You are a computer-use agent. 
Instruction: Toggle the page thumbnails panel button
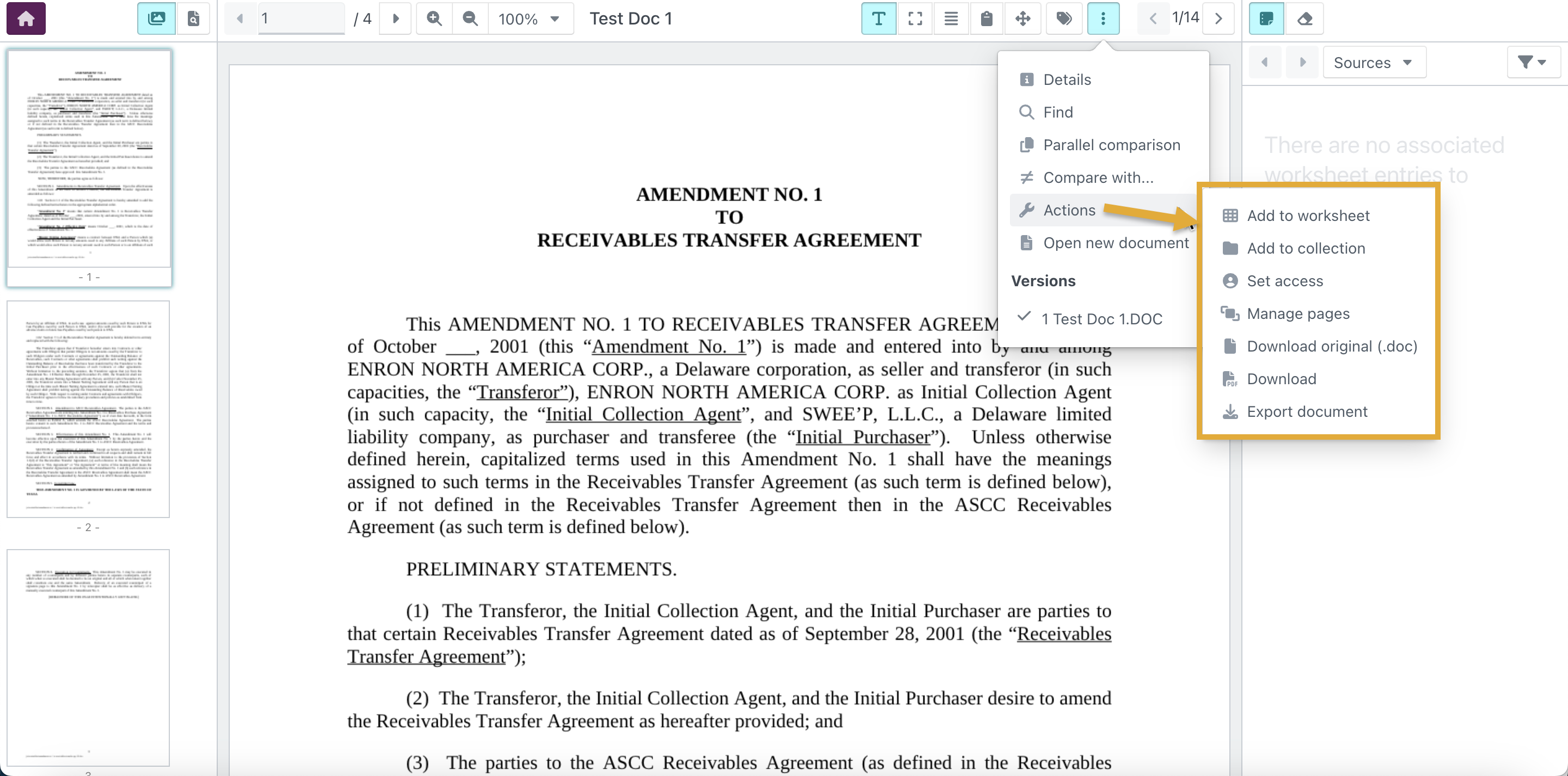point(156,19)
